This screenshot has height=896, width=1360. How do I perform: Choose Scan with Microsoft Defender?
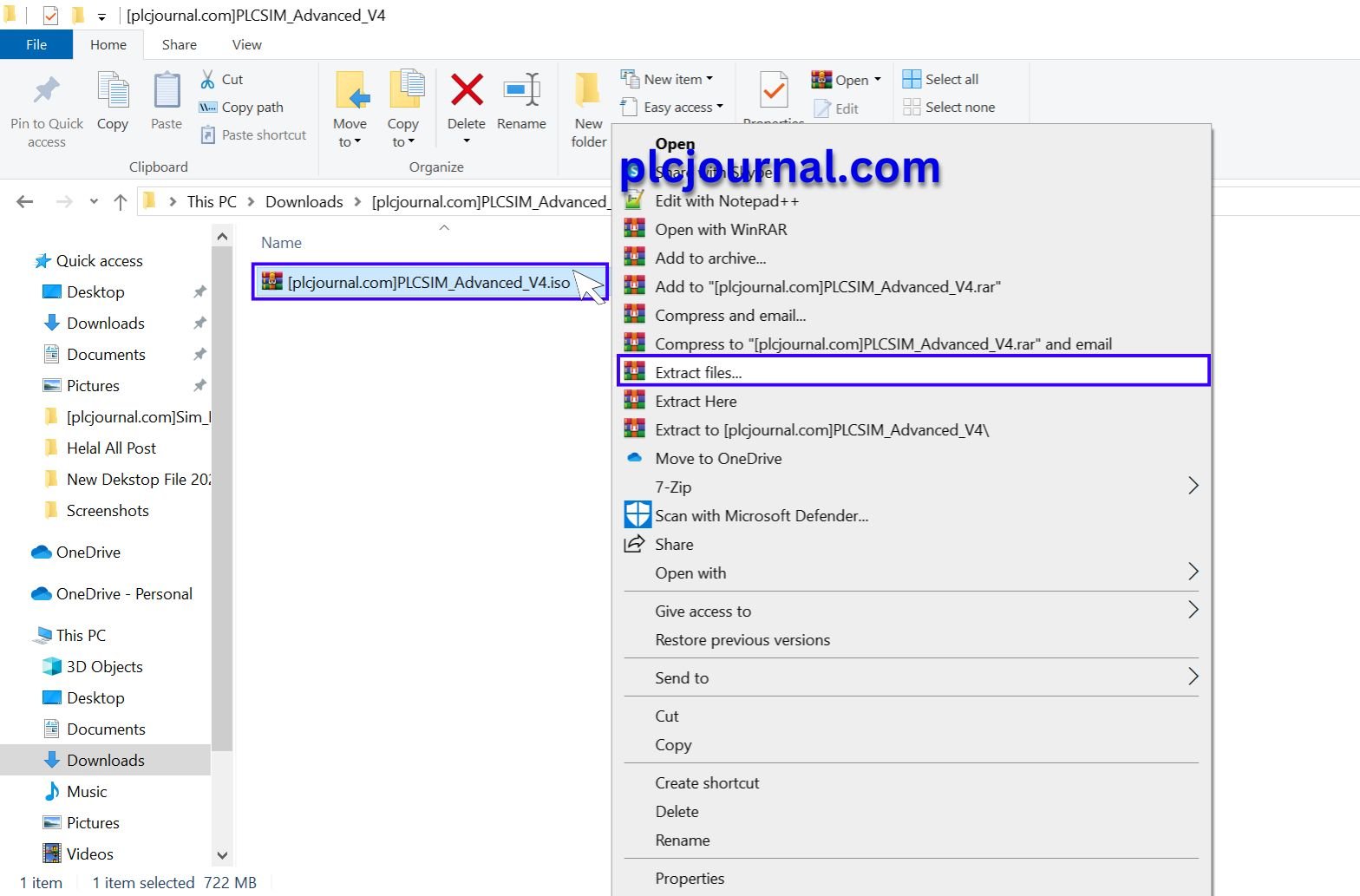click(762, 515)
